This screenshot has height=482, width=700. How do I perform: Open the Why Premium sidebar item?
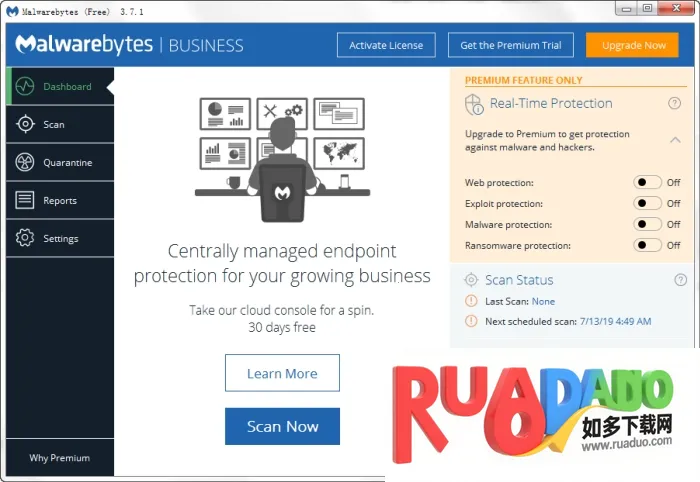click(59, 458)
